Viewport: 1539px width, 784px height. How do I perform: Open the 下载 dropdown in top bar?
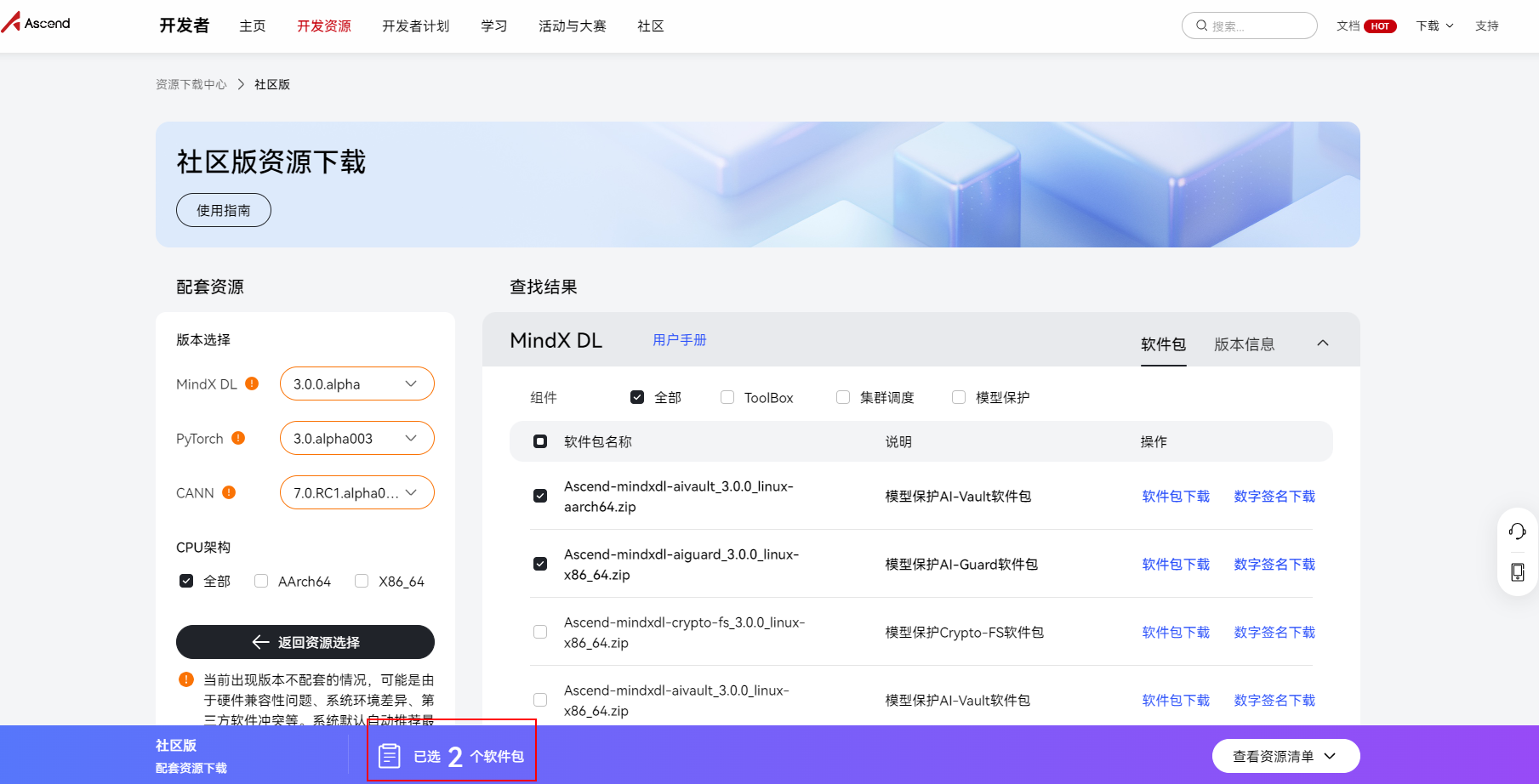pos(1434,26)
